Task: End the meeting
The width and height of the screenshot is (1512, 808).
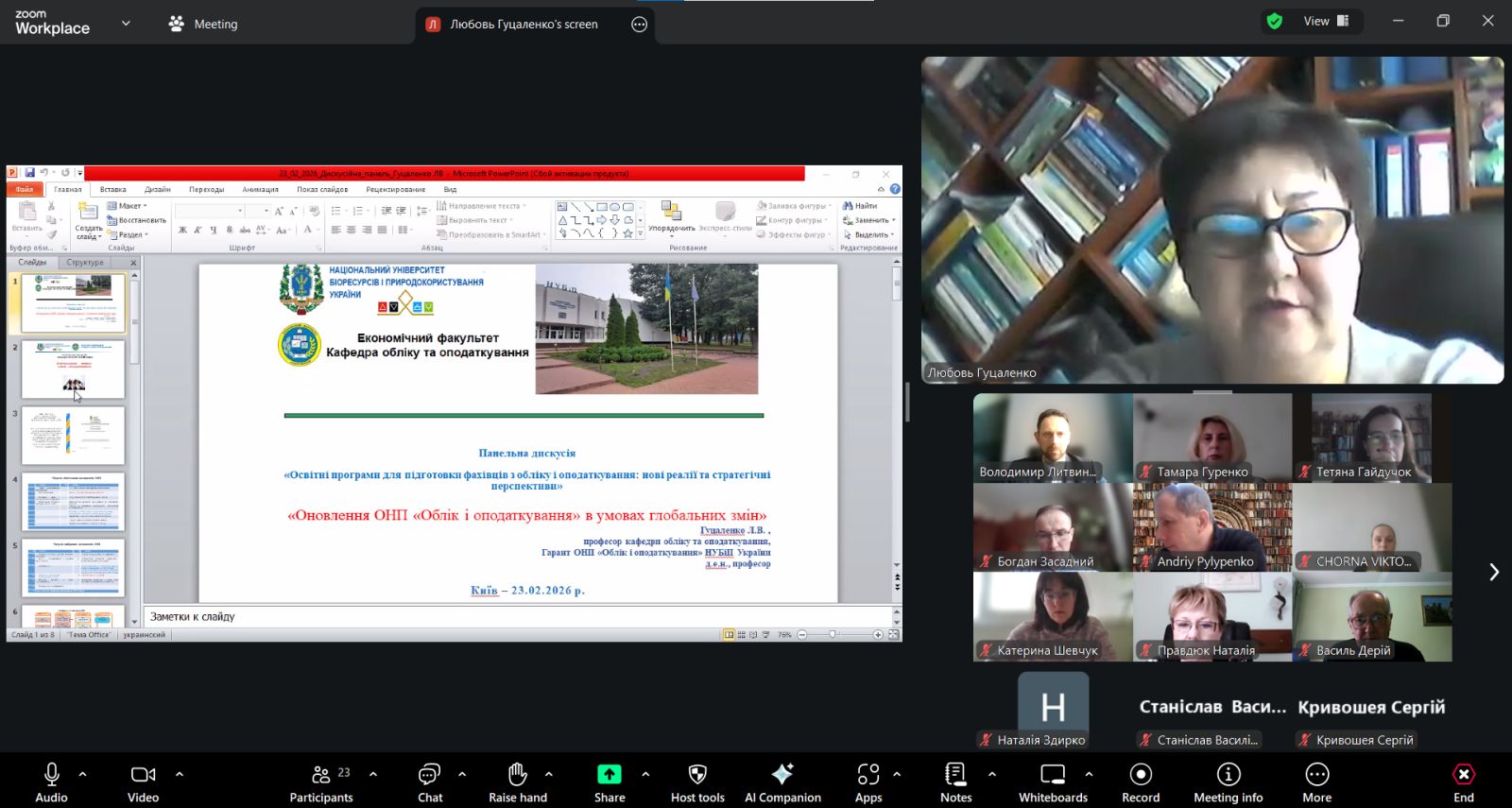Action: coord(1463,782)
